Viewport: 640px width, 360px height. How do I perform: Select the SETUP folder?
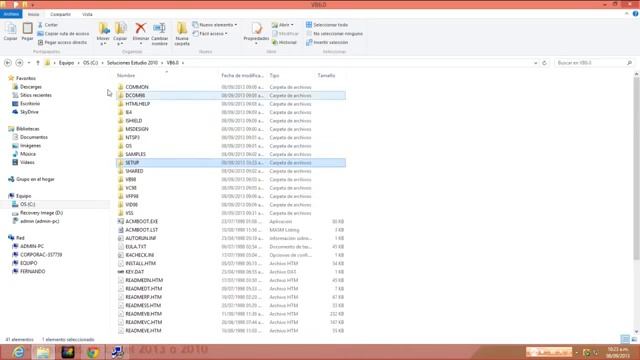[231, 162]
